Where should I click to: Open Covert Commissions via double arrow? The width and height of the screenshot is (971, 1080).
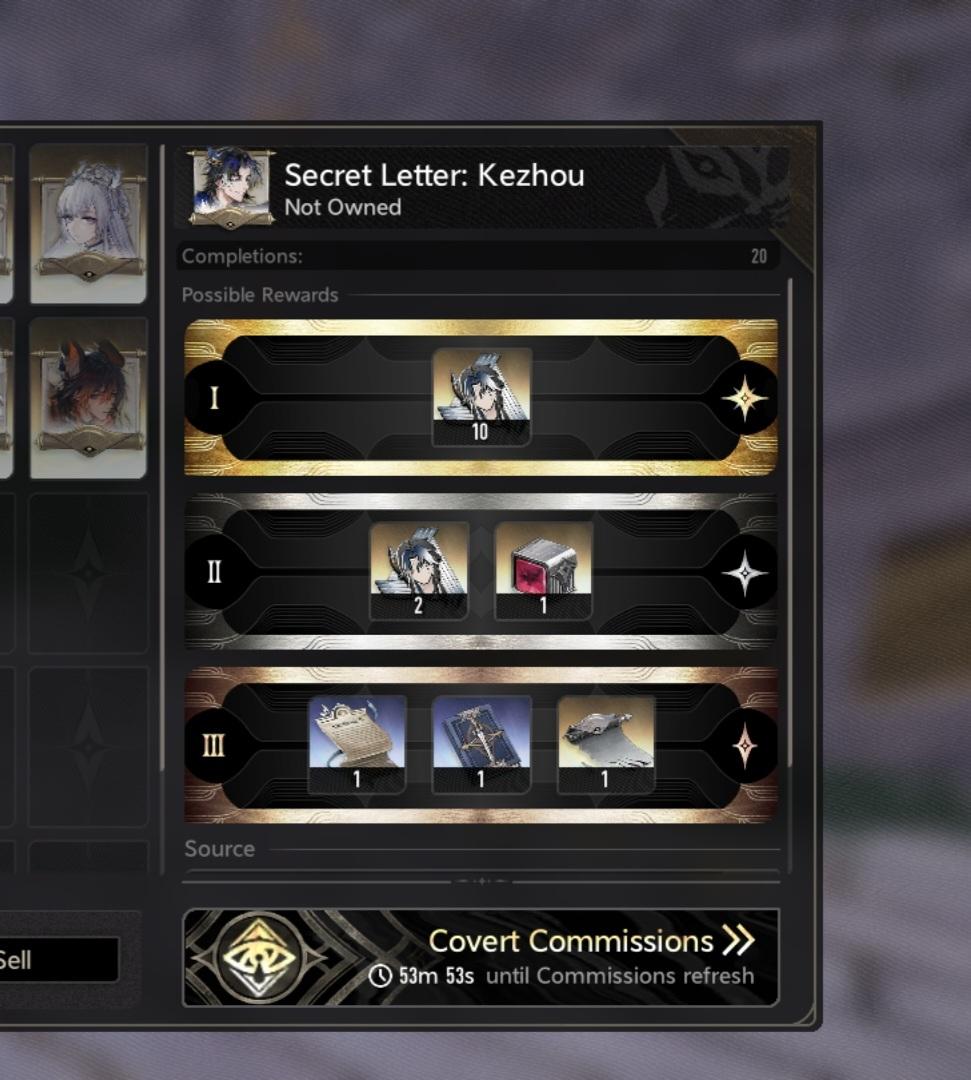[x=738, y=940]
